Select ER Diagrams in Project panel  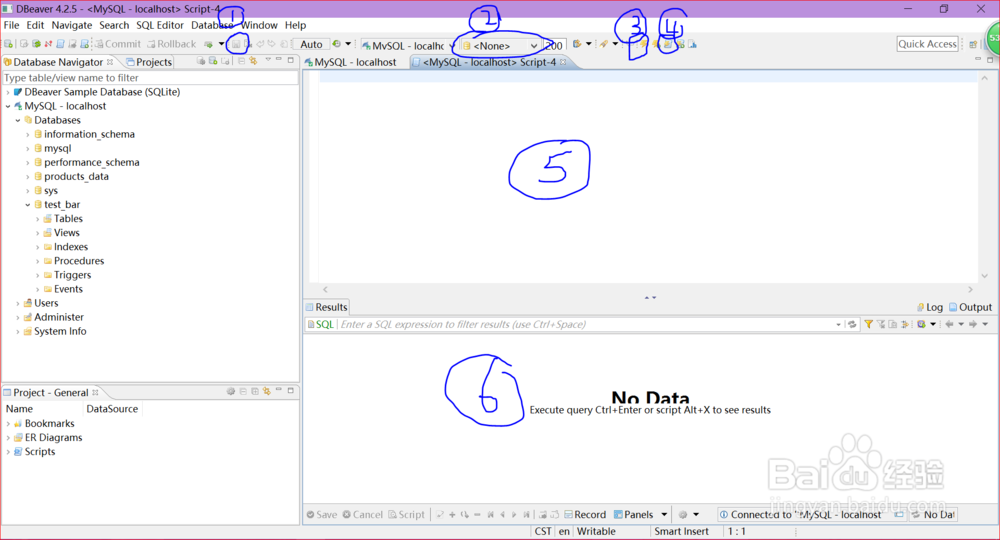pyautogui.click(x=53, y=437)
